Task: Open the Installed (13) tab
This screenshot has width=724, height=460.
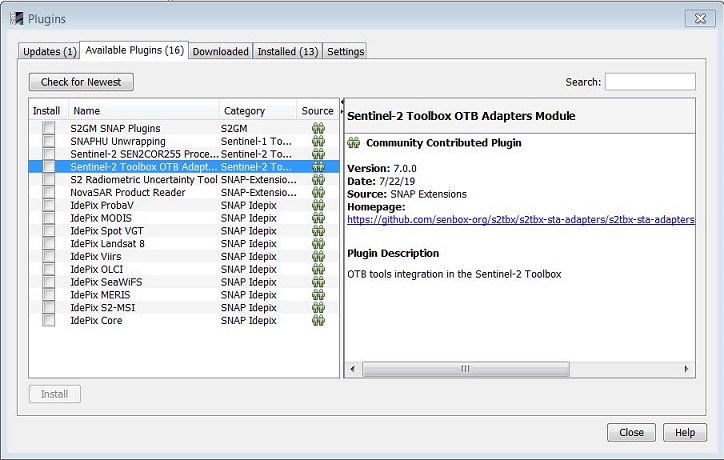Action: [x=288, y=51]
